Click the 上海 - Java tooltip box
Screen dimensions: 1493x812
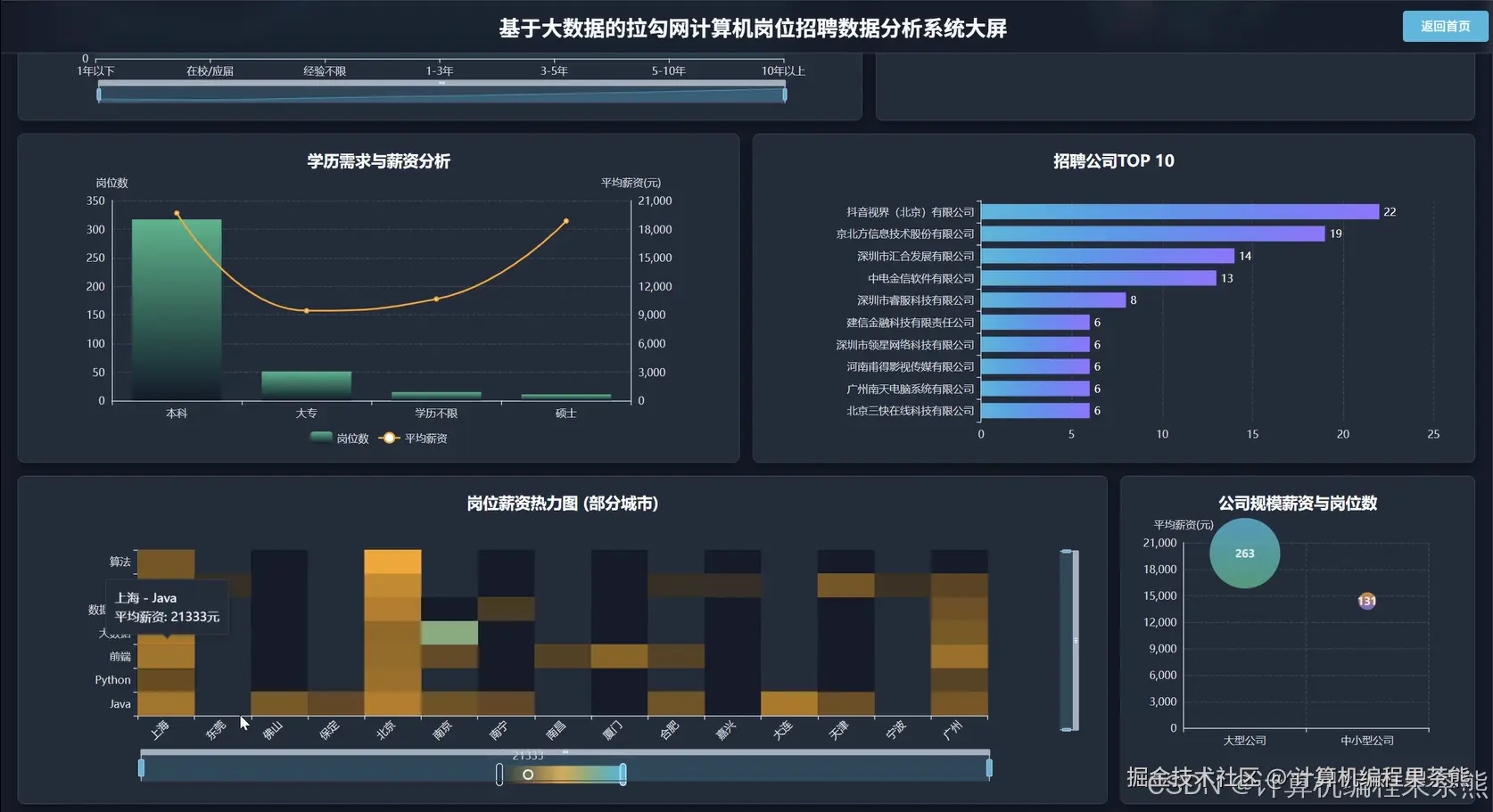(x=166, y=607)
